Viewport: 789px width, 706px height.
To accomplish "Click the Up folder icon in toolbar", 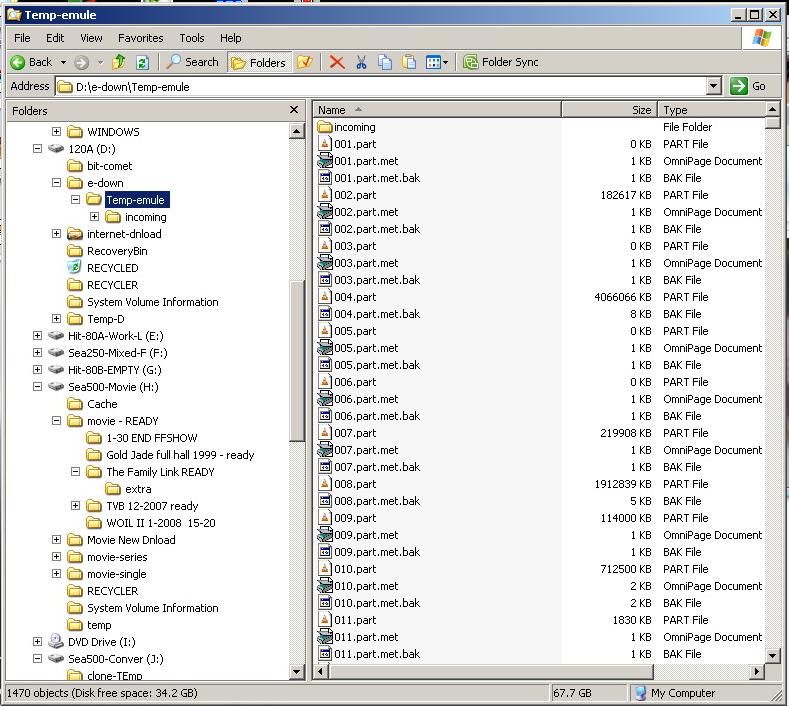I will click(x=119, y=62).
